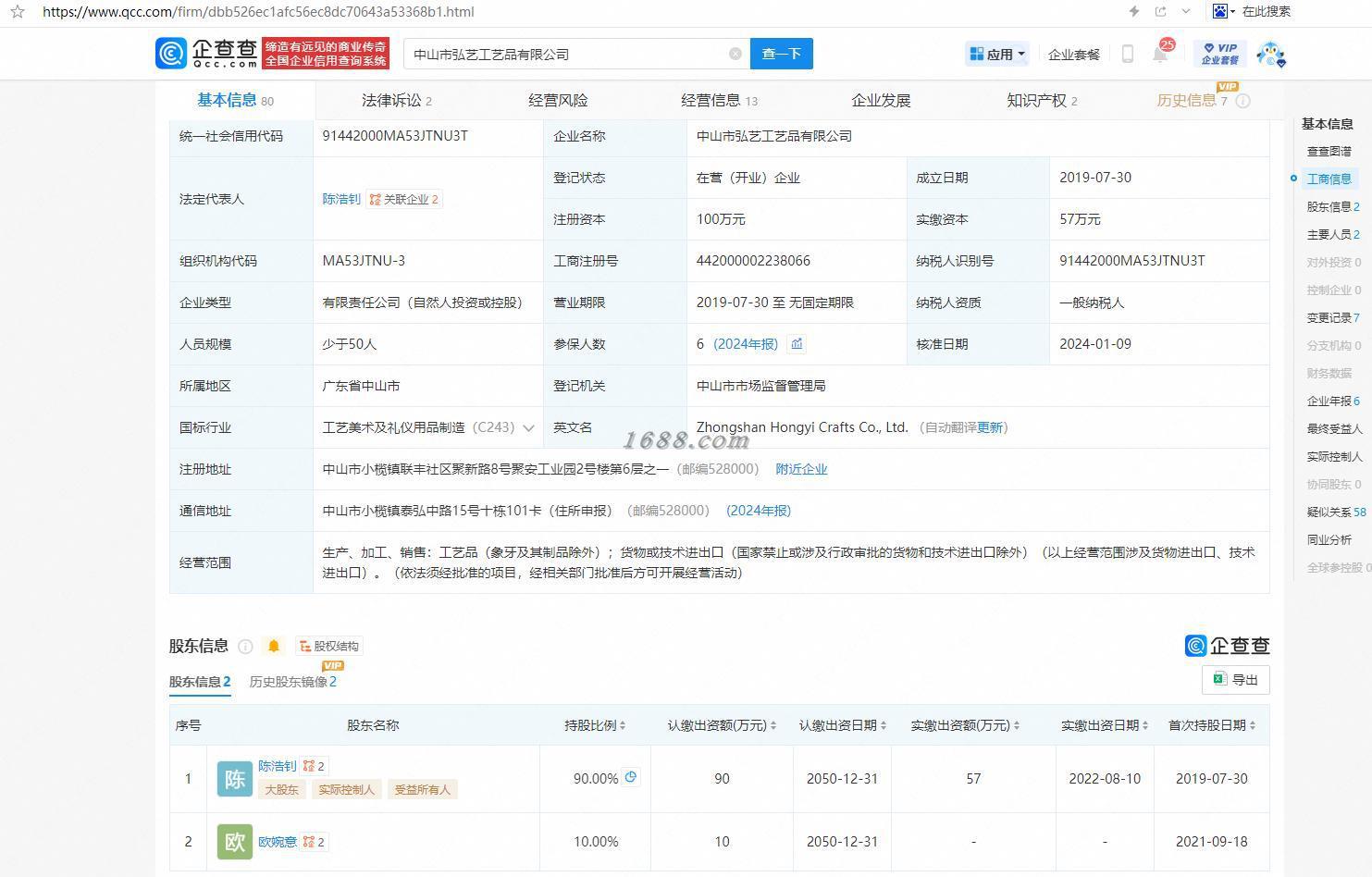Click the 实际控制人 tag under 陈浩钊
The height and width of the screenshot is (877, 1372).
click(347, 789)
